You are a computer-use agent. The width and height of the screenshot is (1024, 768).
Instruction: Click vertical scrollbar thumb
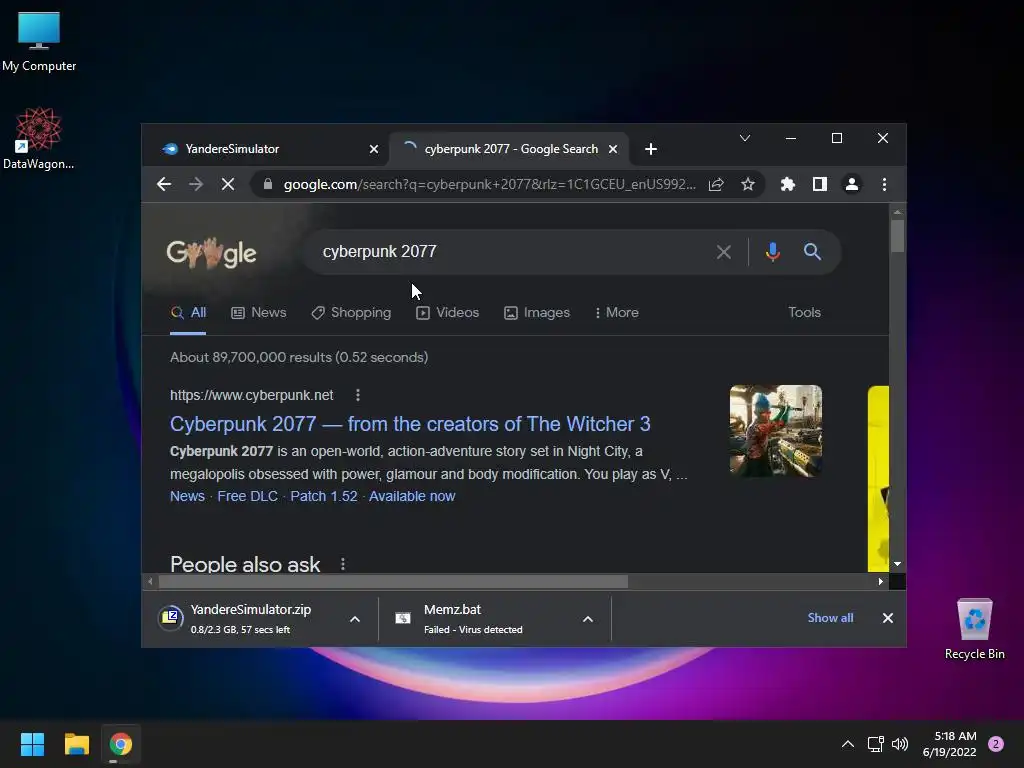(897, 236)
